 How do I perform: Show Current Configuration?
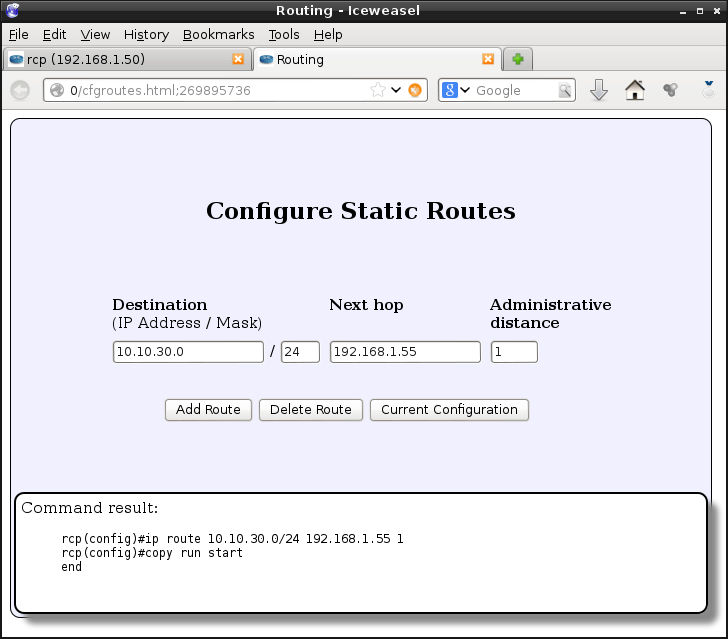(449, 410)
